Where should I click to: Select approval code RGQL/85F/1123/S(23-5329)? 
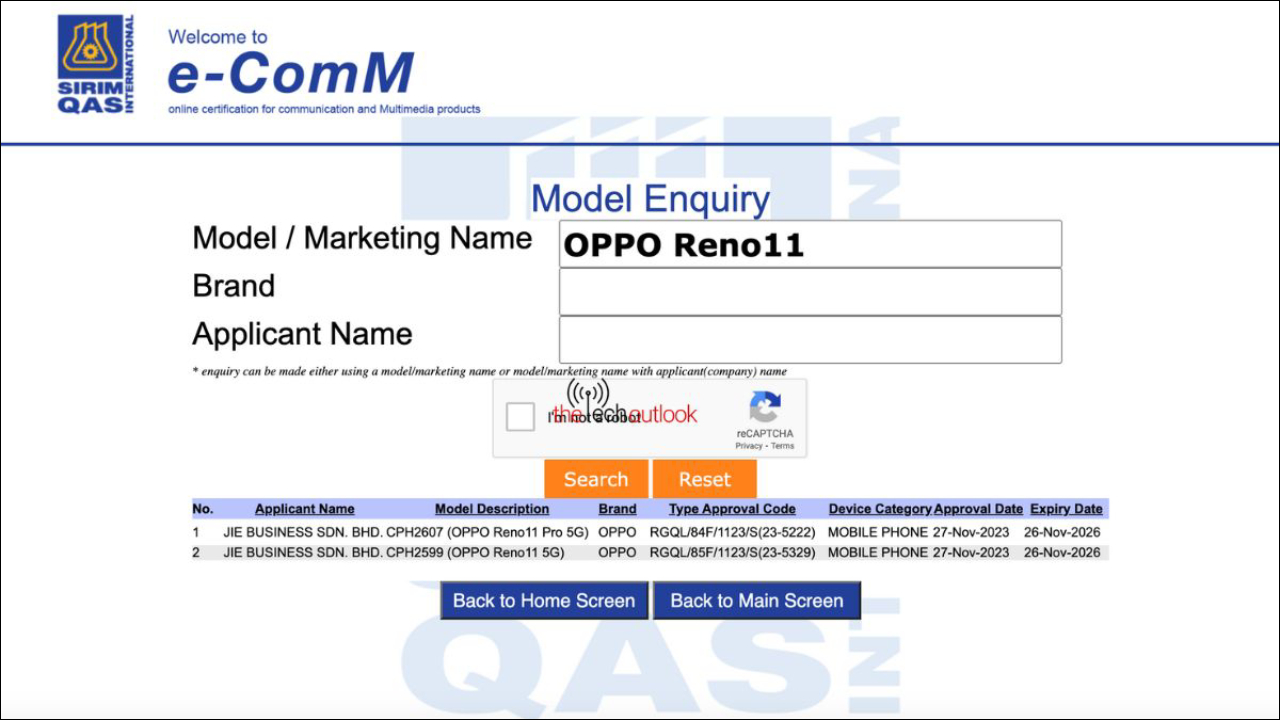pyautogui.click(x=732, y=552)
